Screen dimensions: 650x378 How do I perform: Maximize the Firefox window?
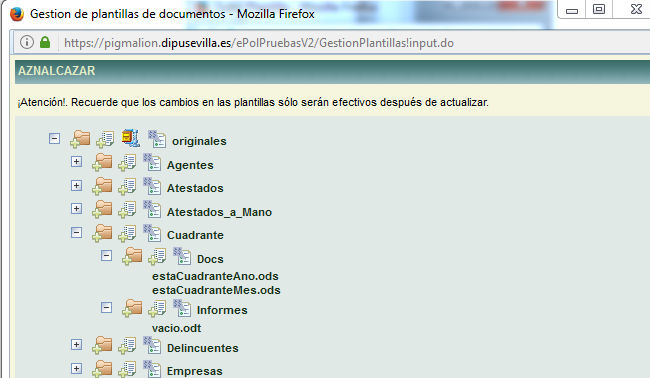click(x=599, y=10)
